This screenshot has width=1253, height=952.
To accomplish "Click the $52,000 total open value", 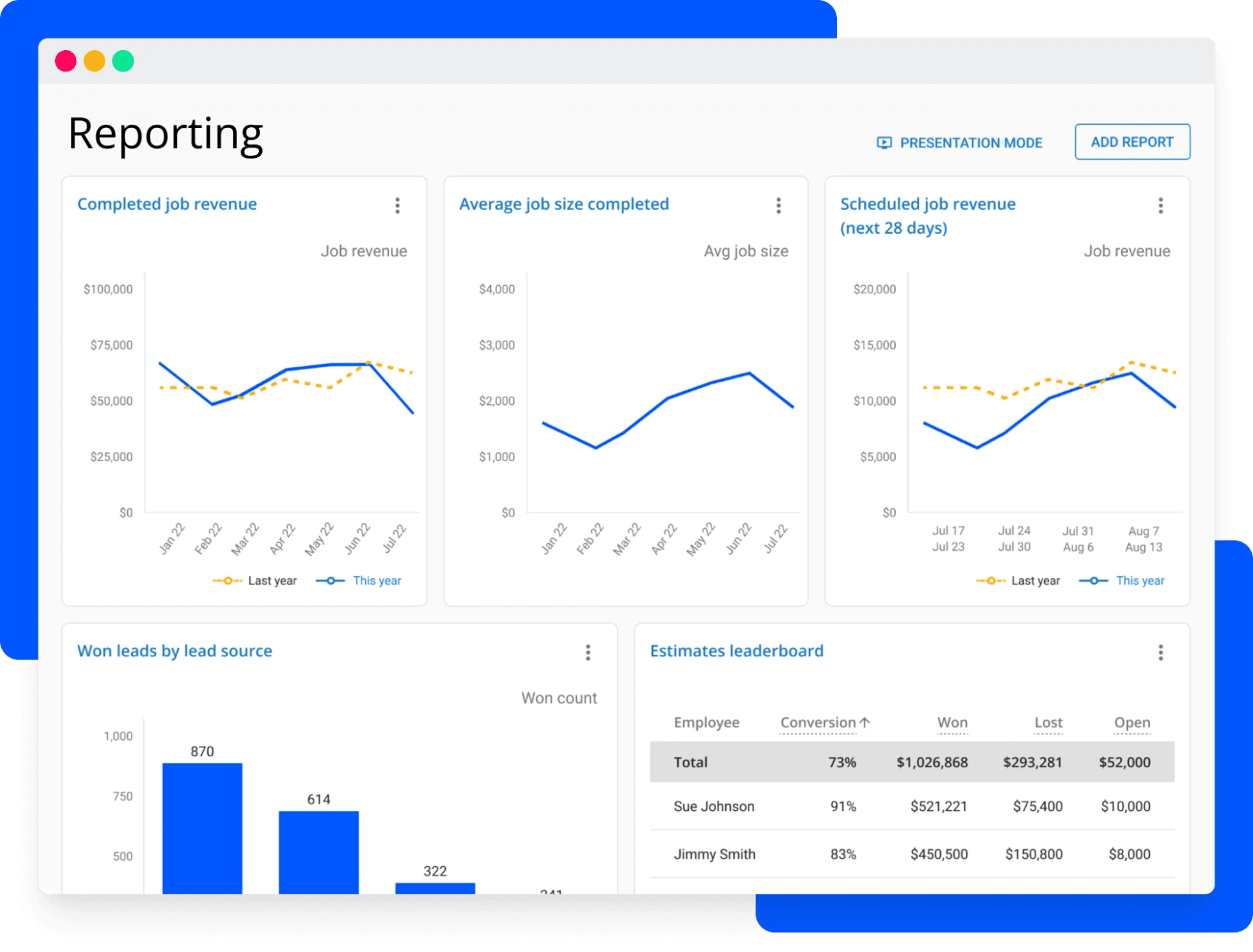I will point(1125,762).
